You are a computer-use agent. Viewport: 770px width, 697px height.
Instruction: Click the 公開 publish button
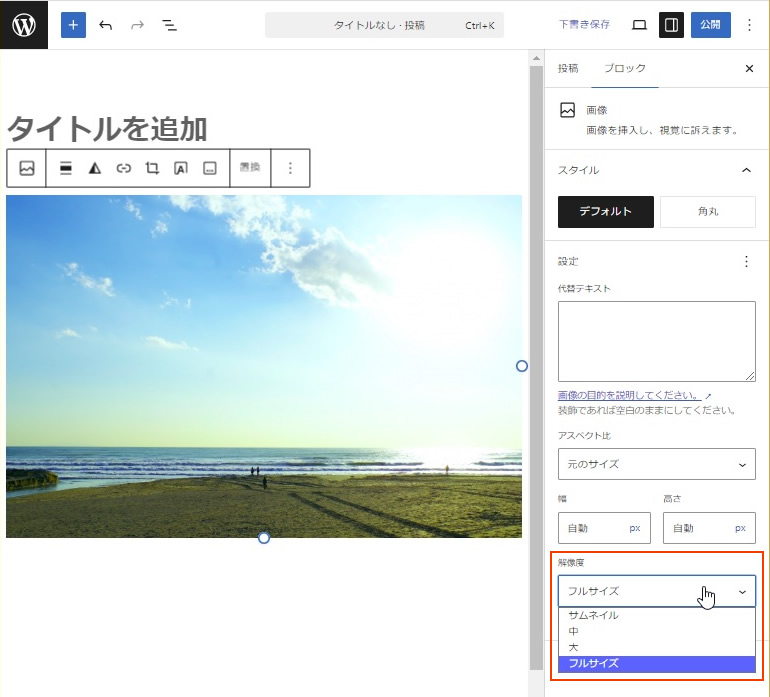(710, 25)
